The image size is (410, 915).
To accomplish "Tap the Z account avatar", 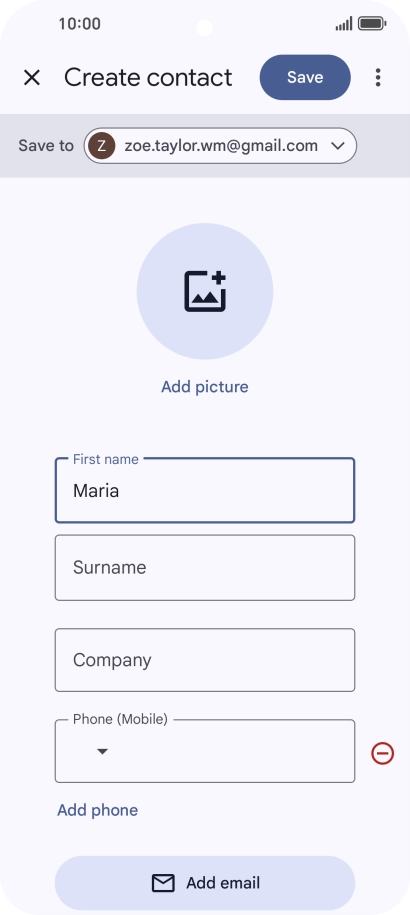I will (x=101, y=146).
